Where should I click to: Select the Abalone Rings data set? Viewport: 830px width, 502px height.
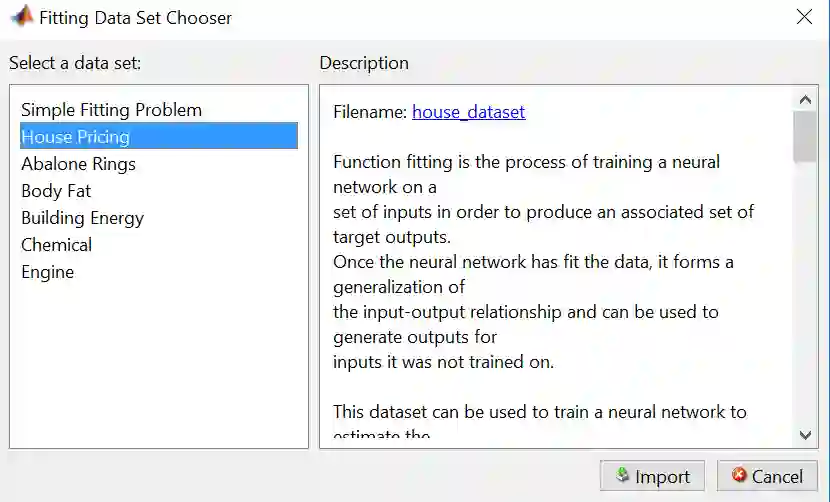[x=78, y=164]
